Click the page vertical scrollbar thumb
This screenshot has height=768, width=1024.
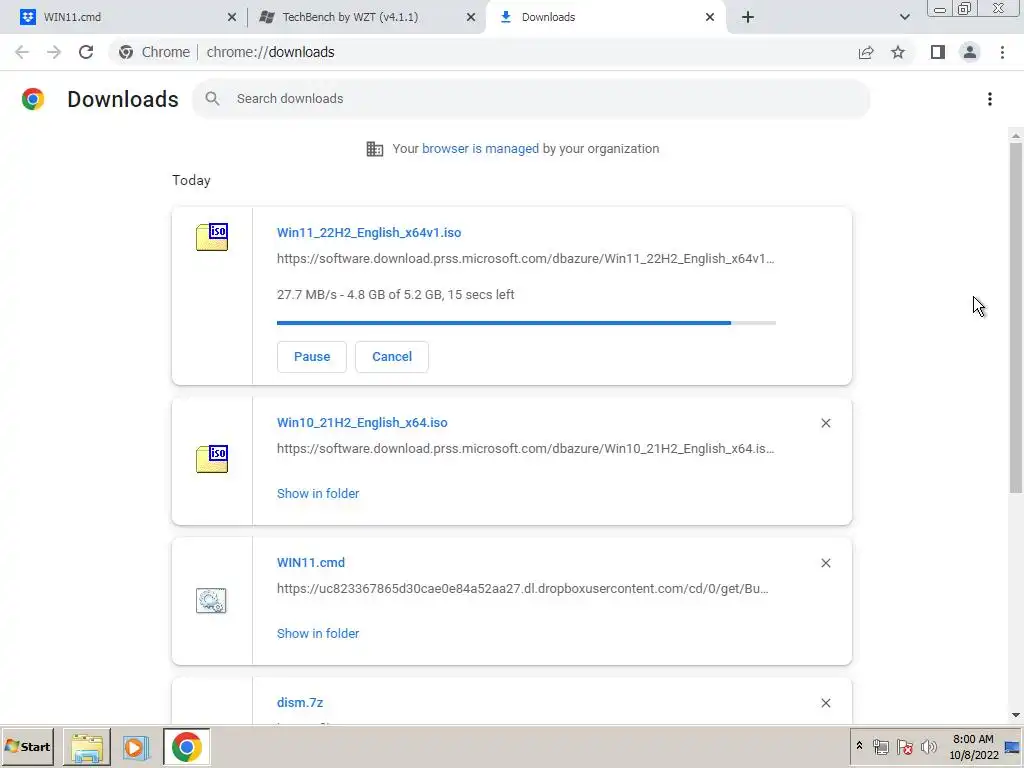point(1016,317)
